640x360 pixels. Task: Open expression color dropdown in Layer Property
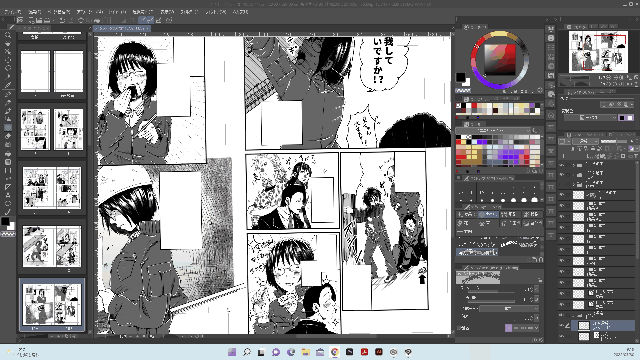click(x=590, y=118)
